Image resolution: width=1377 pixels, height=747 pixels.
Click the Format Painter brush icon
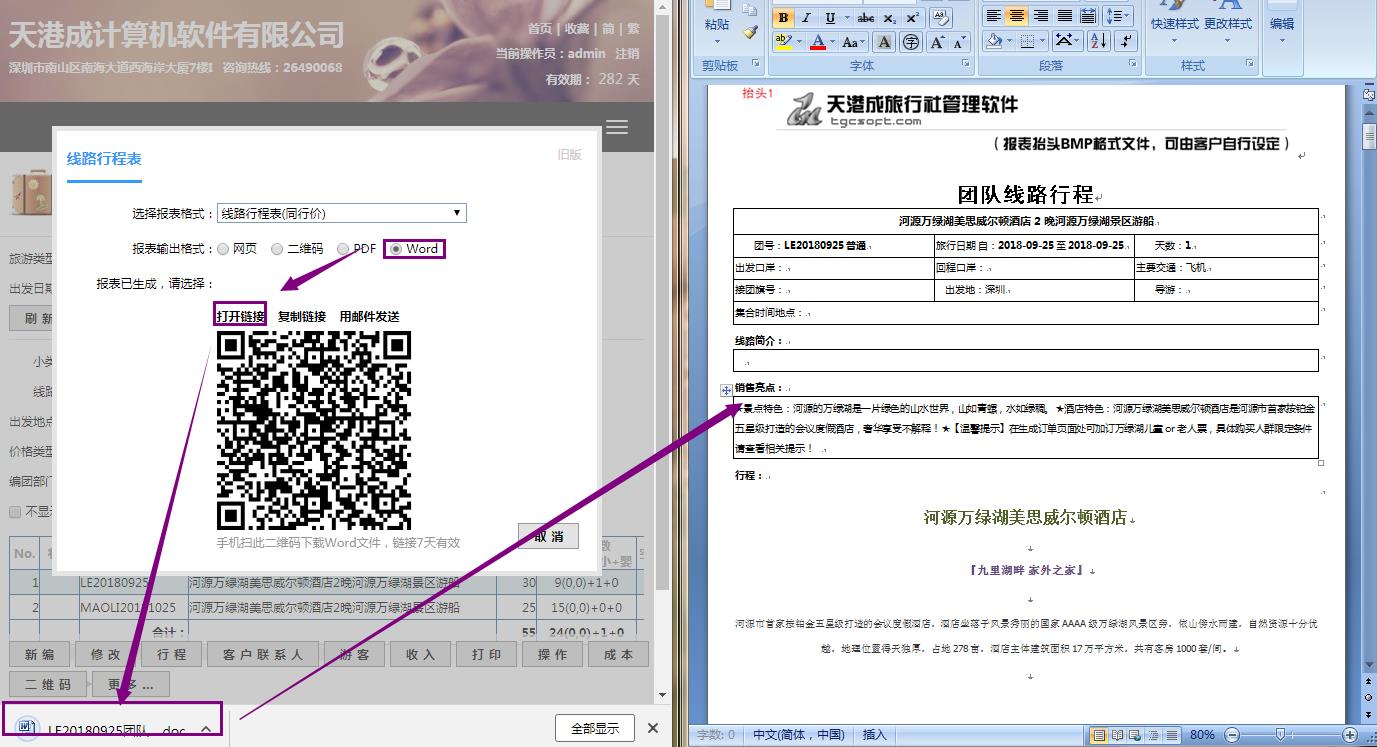751,32
